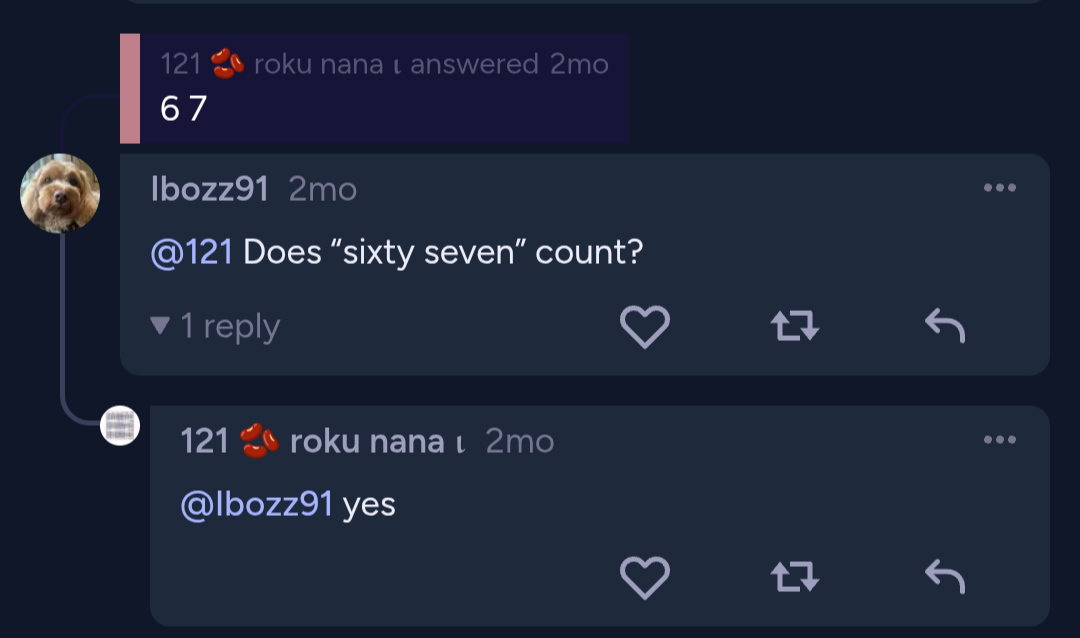Like lbozz91's "sixty seven" comment

point(645,326)
